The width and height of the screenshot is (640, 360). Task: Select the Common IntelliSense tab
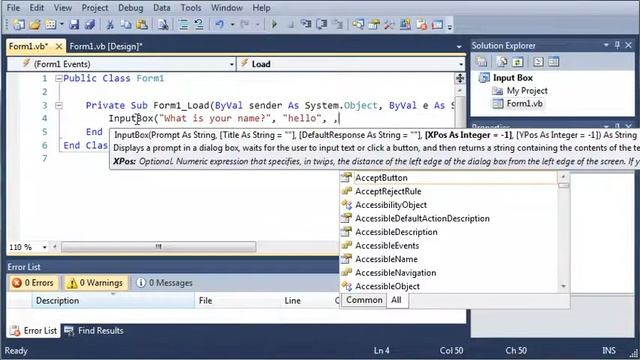pyautogui.click(x=364, y=300)
